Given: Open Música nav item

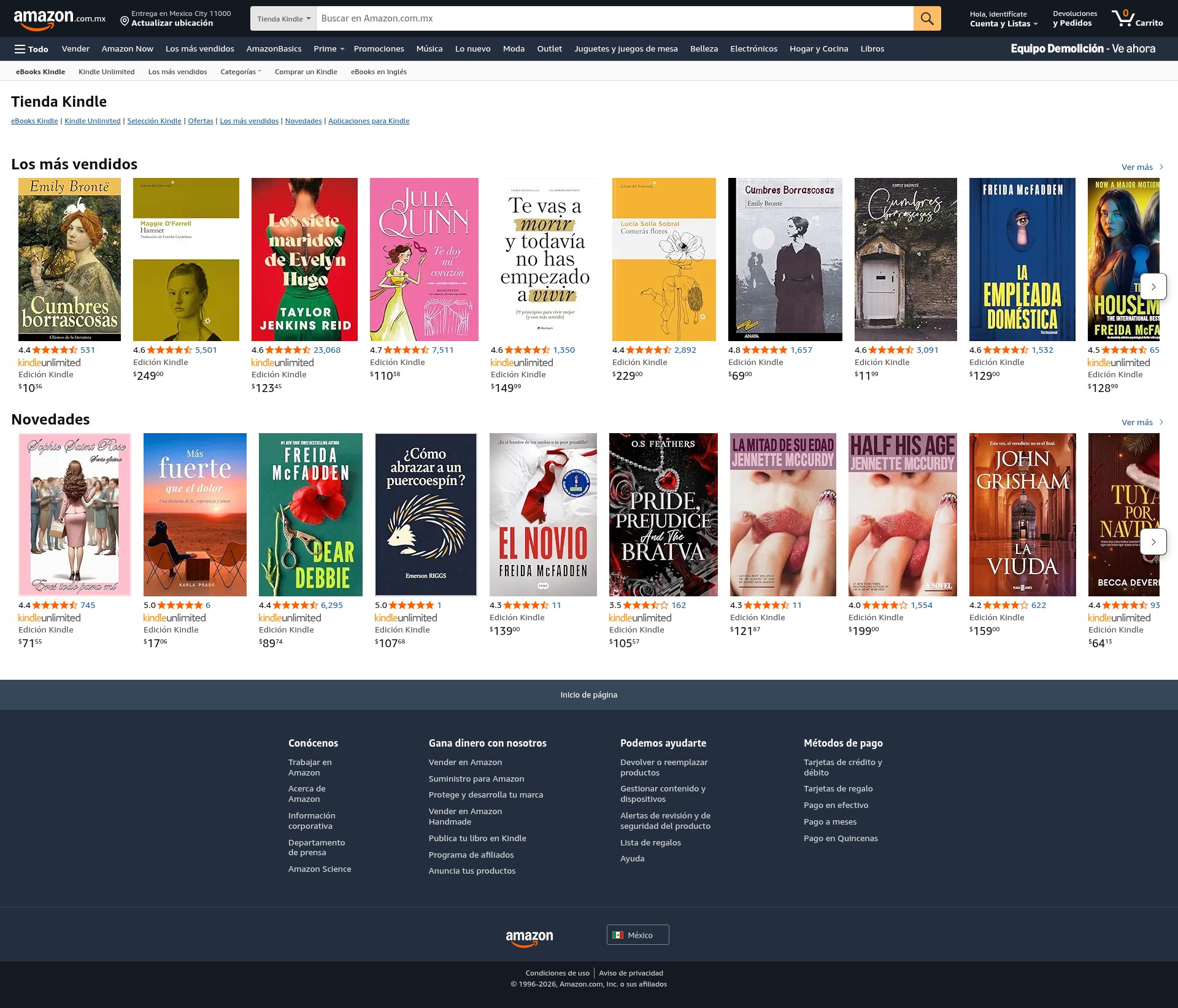Looking at the screenshot, I should [429, 49].
